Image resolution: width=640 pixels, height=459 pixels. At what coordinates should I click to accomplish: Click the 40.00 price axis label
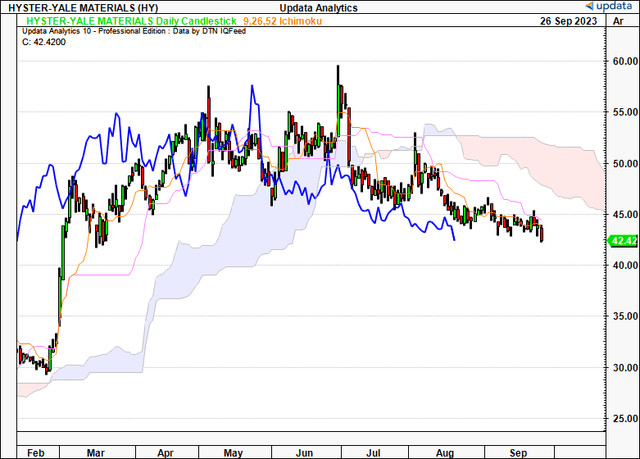(x=625, y=265)
